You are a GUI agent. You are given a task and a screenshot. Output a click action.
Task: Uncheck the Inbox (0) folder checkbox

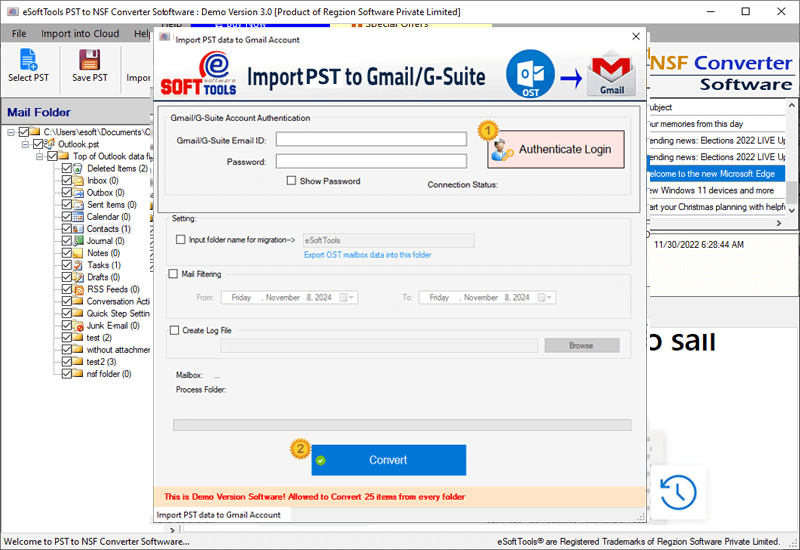tap(67, 181)
